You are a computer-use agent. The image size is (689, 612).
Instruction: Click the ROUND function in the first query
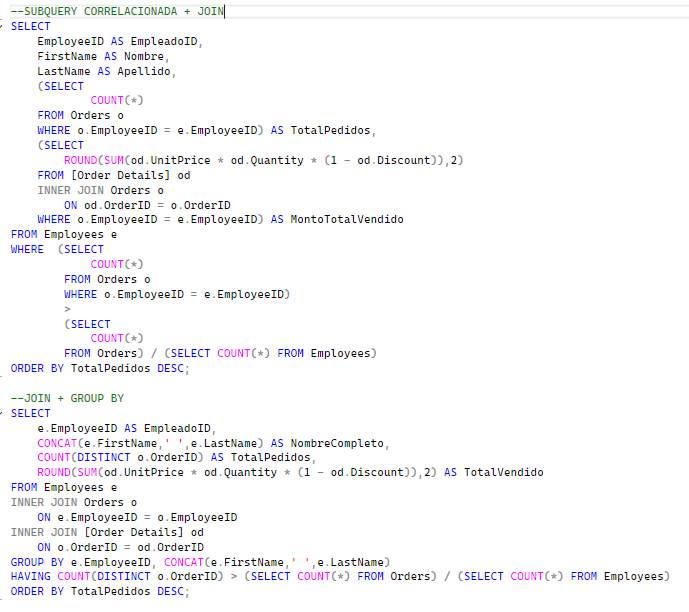coord(80,160)
